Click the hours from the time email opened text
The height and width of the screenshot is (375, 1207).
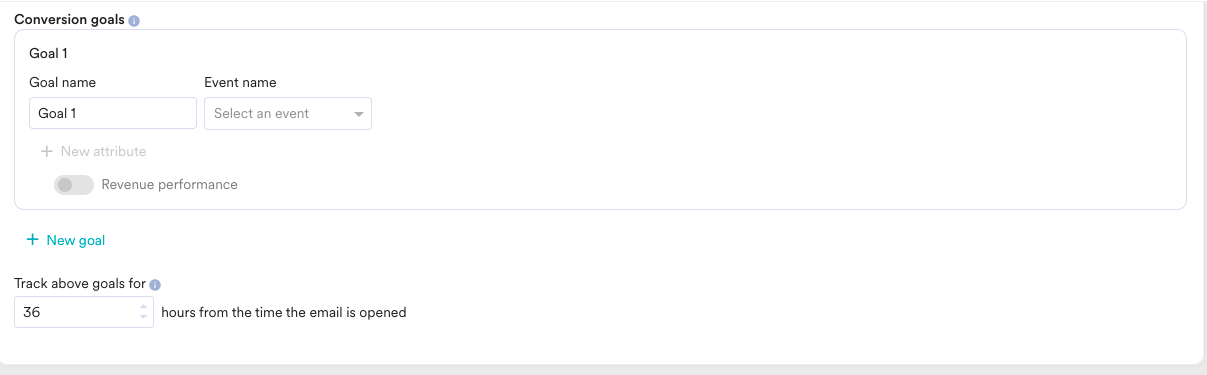click(x=284, y=312)
